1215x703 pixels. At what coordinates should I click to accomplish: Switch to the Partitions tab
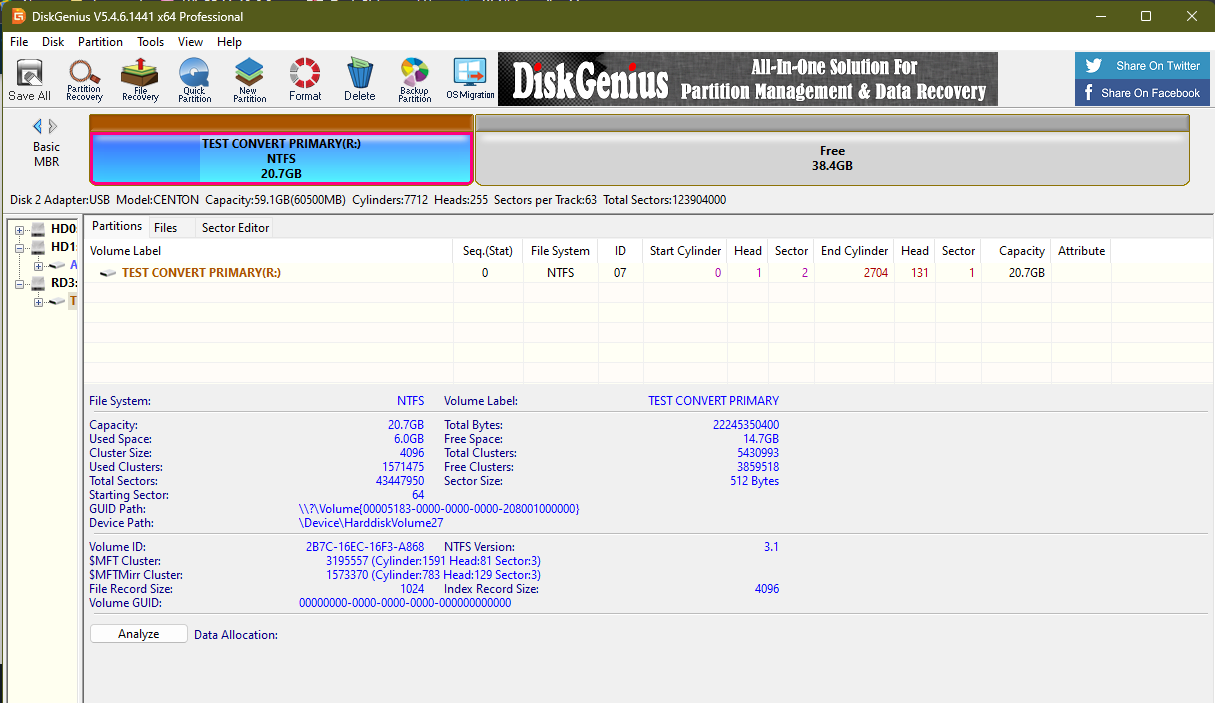pyautogui.click(x=117, y=227)
